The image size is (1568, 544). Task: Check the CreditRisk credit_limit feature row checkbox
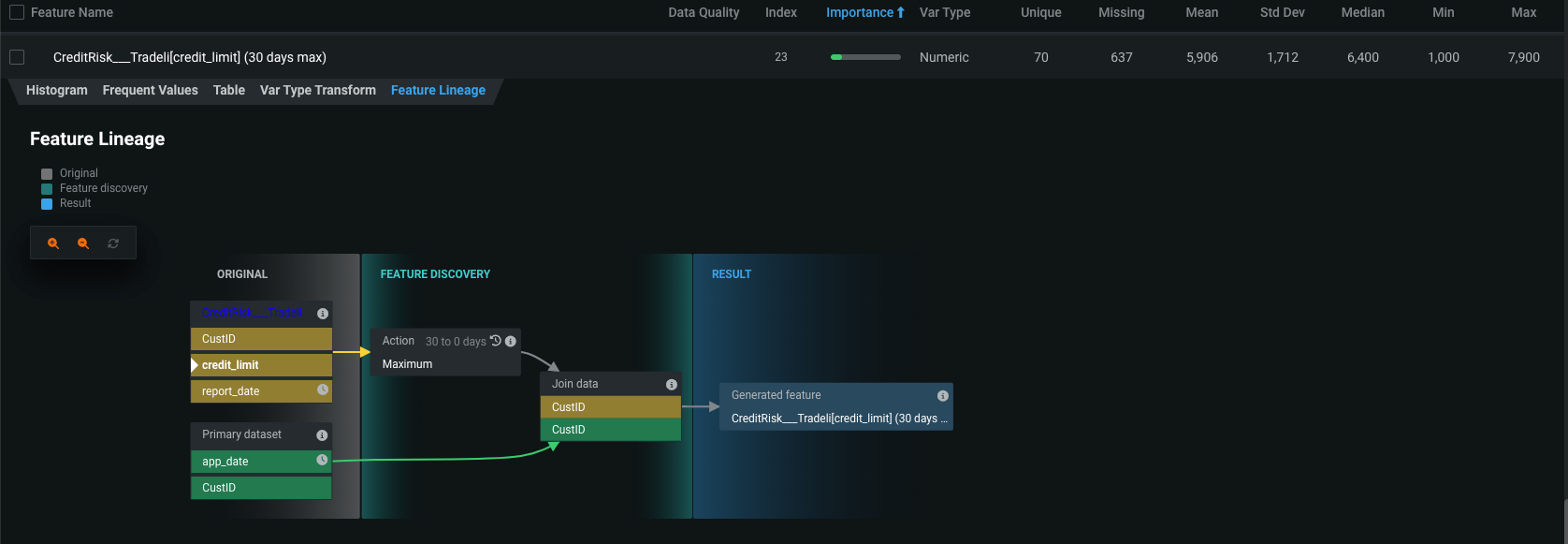tap(17, 57)
